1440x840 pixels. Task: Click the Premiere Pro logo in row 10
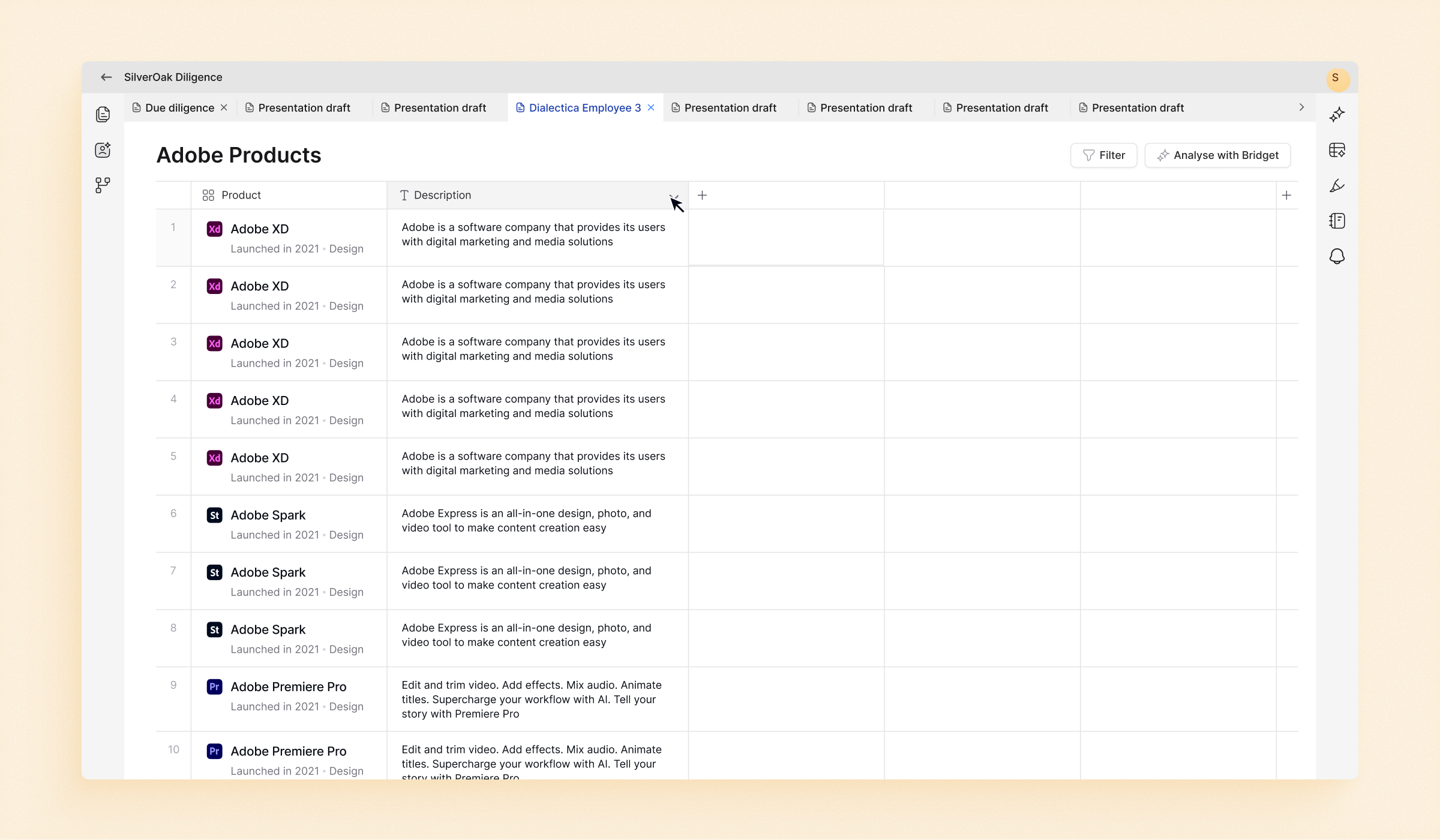[214, 751]
